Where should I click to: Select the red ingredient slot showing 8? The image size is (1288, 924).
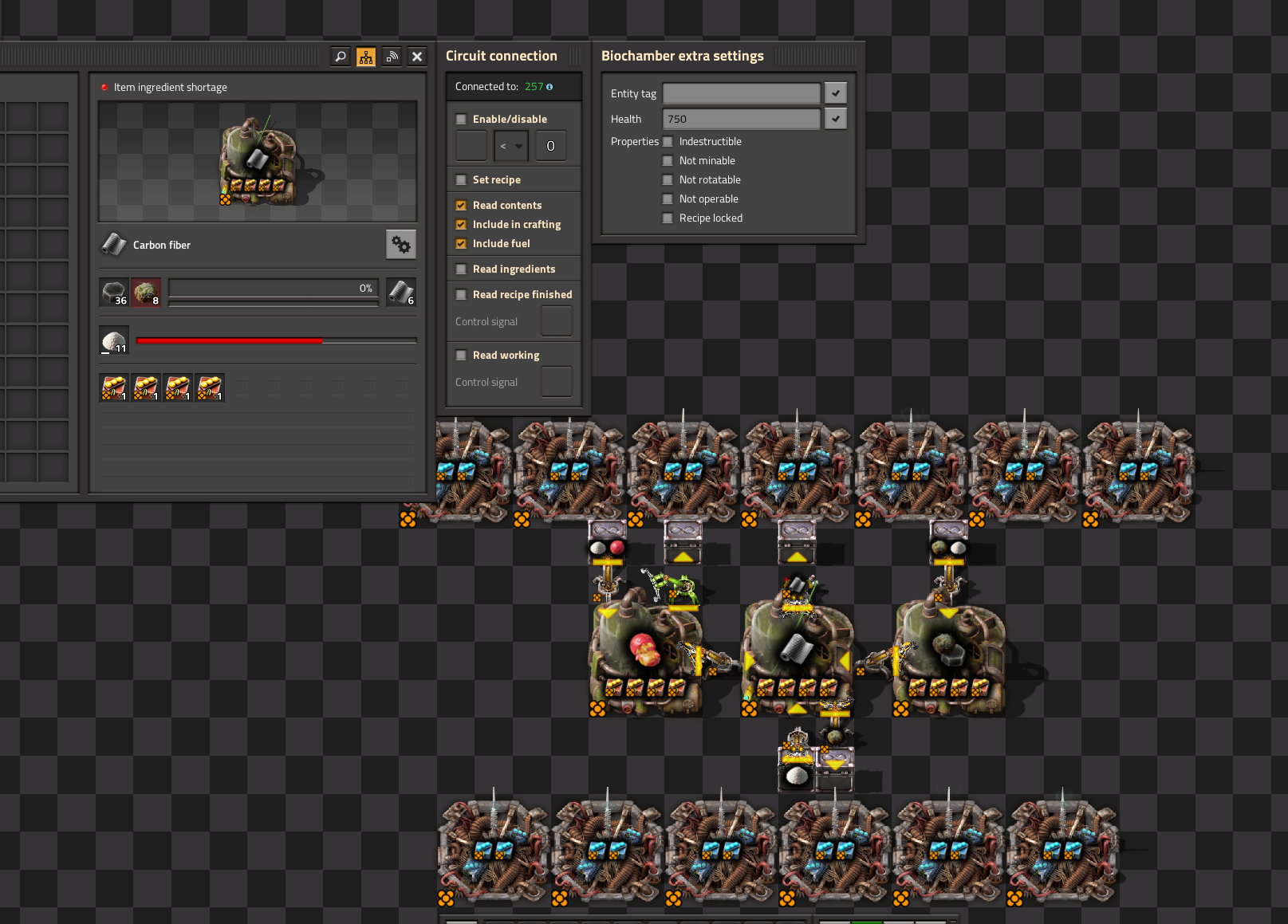click(145, 293)
